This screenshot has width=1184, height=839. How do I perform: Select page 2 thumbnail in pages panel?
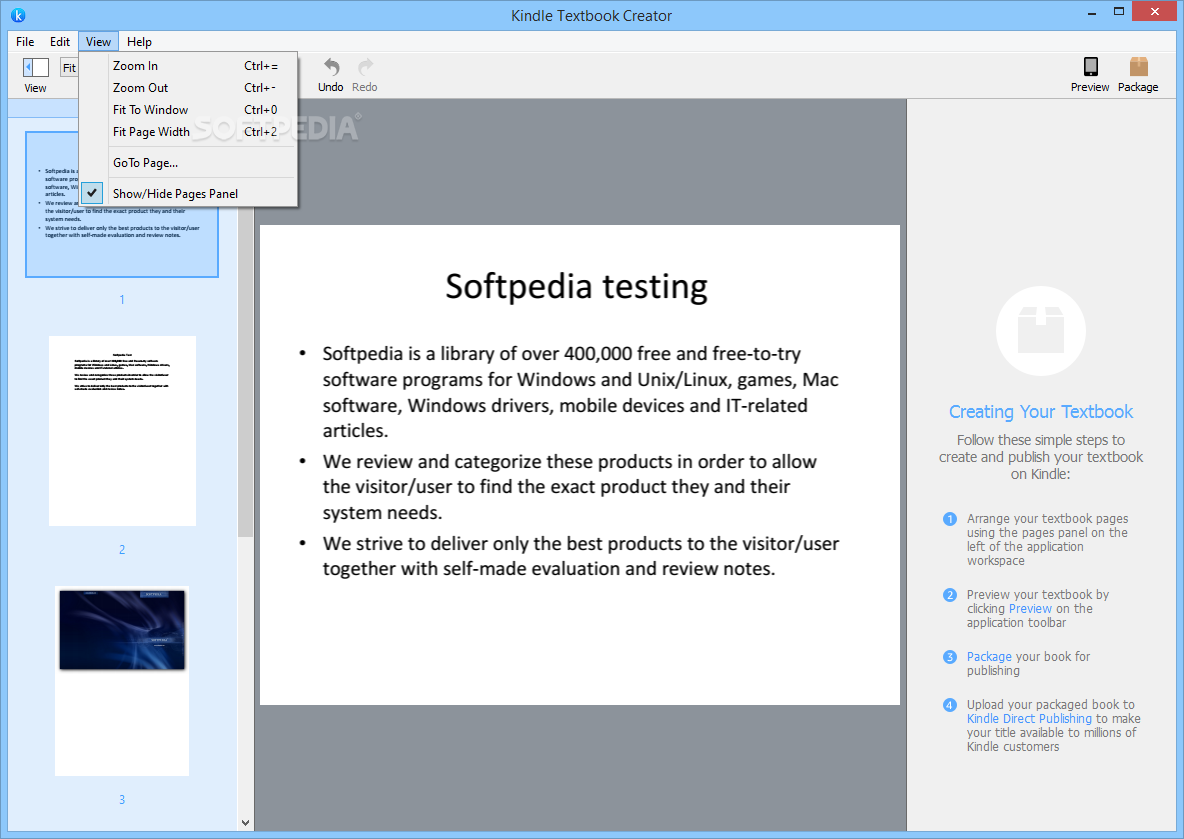(x=122, y=430)
